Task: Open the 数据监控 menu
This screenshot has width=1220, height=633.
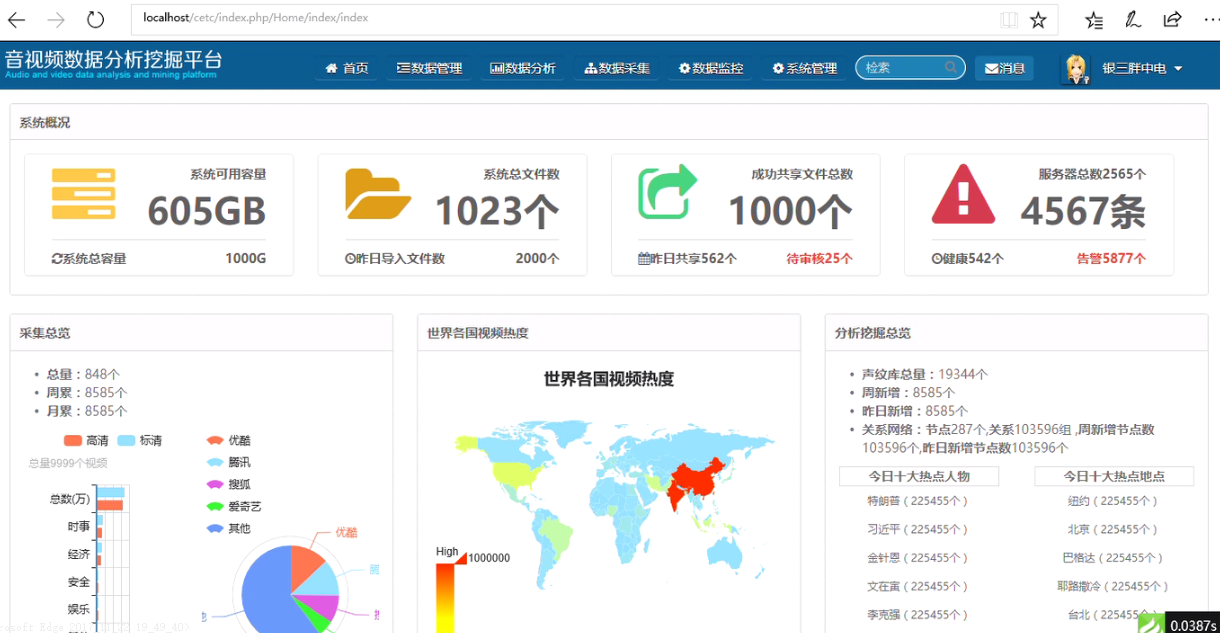Action: 711,68
